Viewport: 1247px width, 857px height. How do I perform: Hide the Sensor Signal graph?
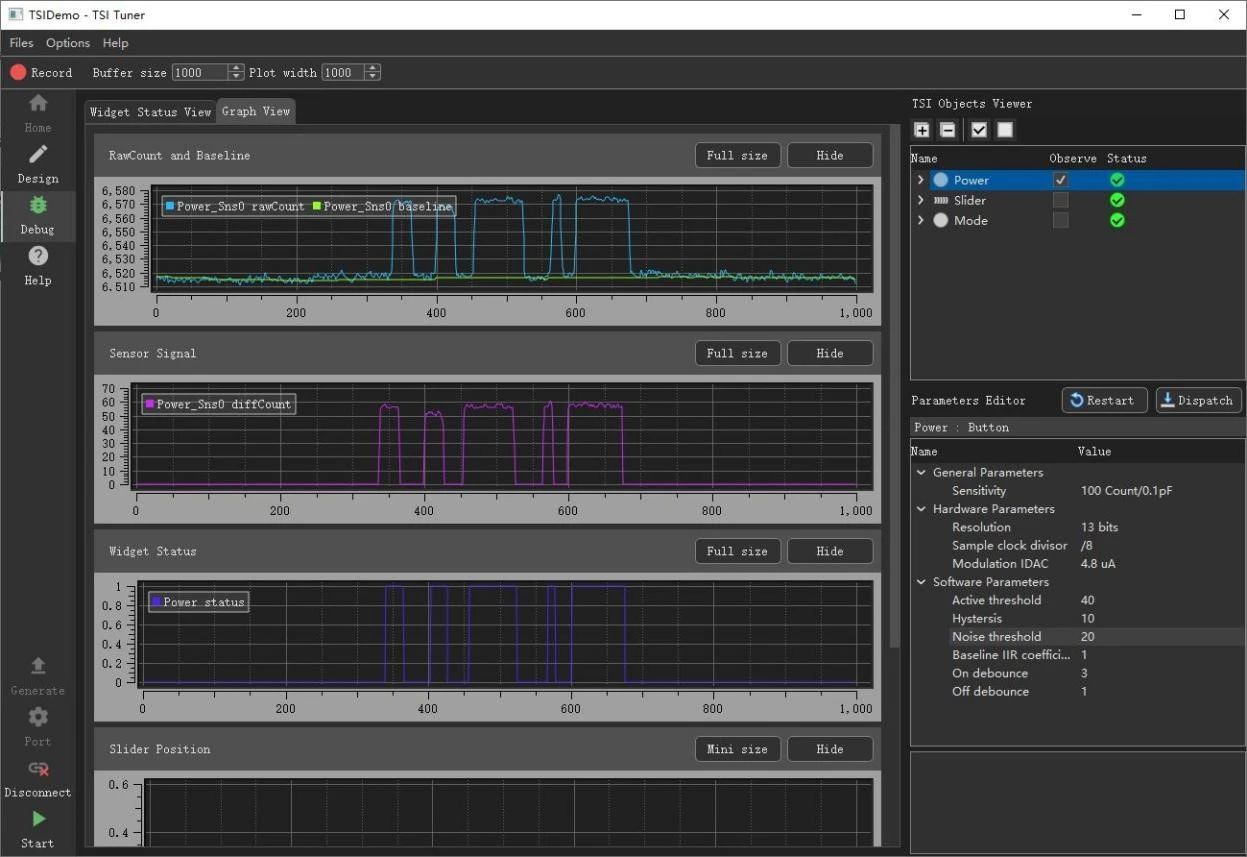click(x=829, y=353)
